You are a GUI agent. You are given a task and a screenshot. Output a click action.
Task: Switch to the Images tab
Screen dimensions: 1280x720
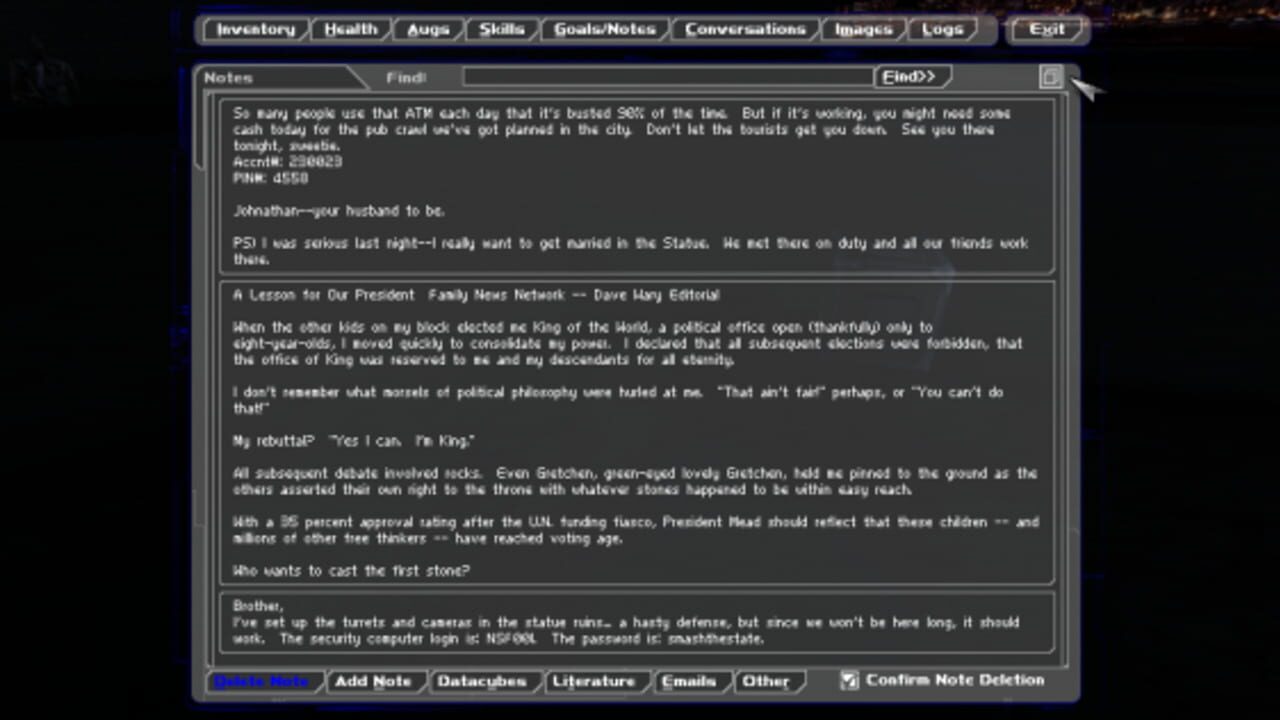(x=863, y=30)
